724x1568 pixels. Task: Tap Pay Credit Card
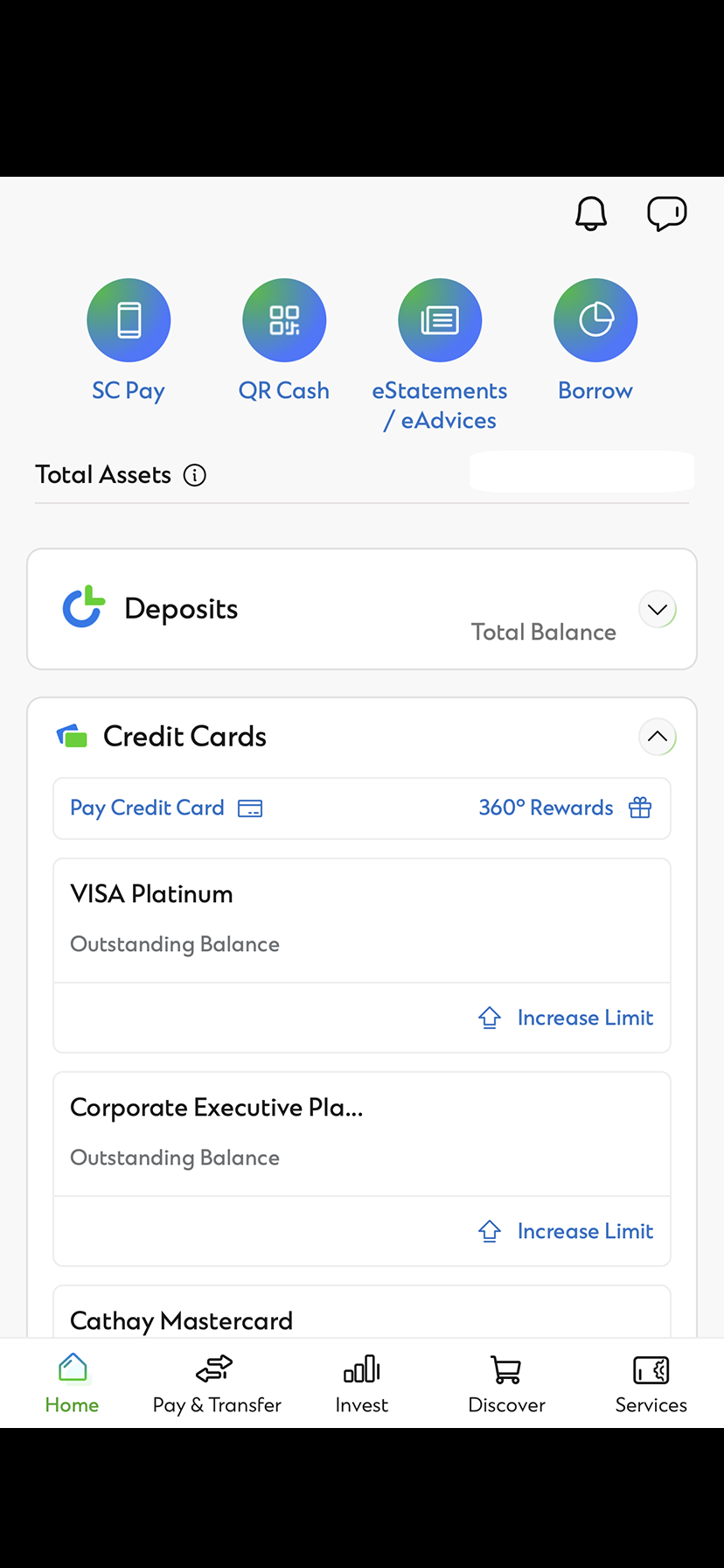coord(147,808)
